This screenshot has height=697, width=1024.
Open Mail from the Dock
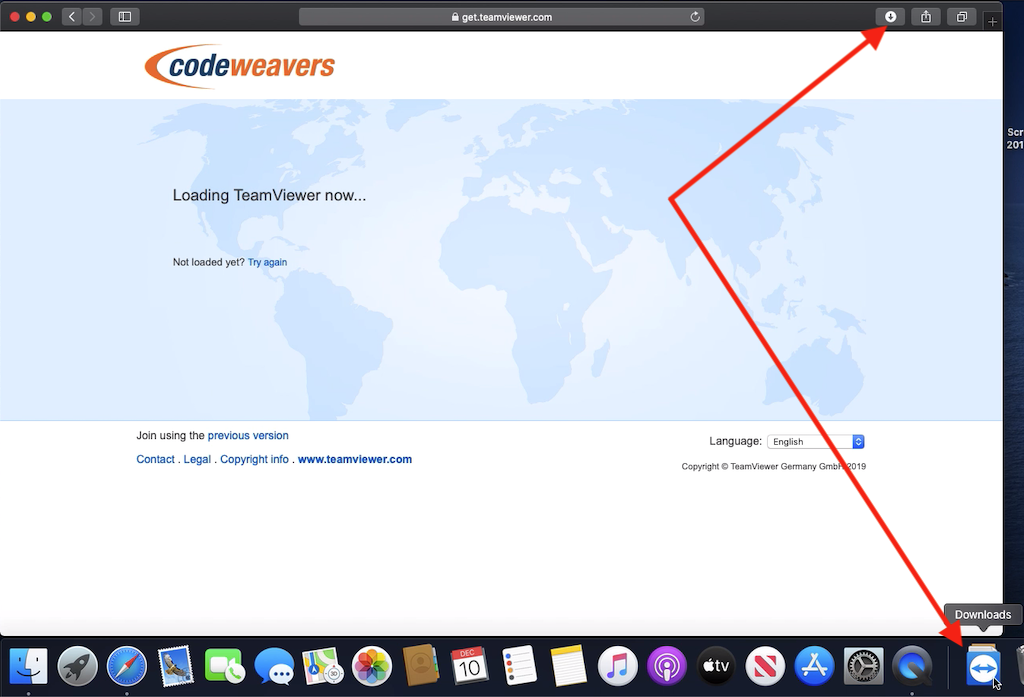point(176,666)
